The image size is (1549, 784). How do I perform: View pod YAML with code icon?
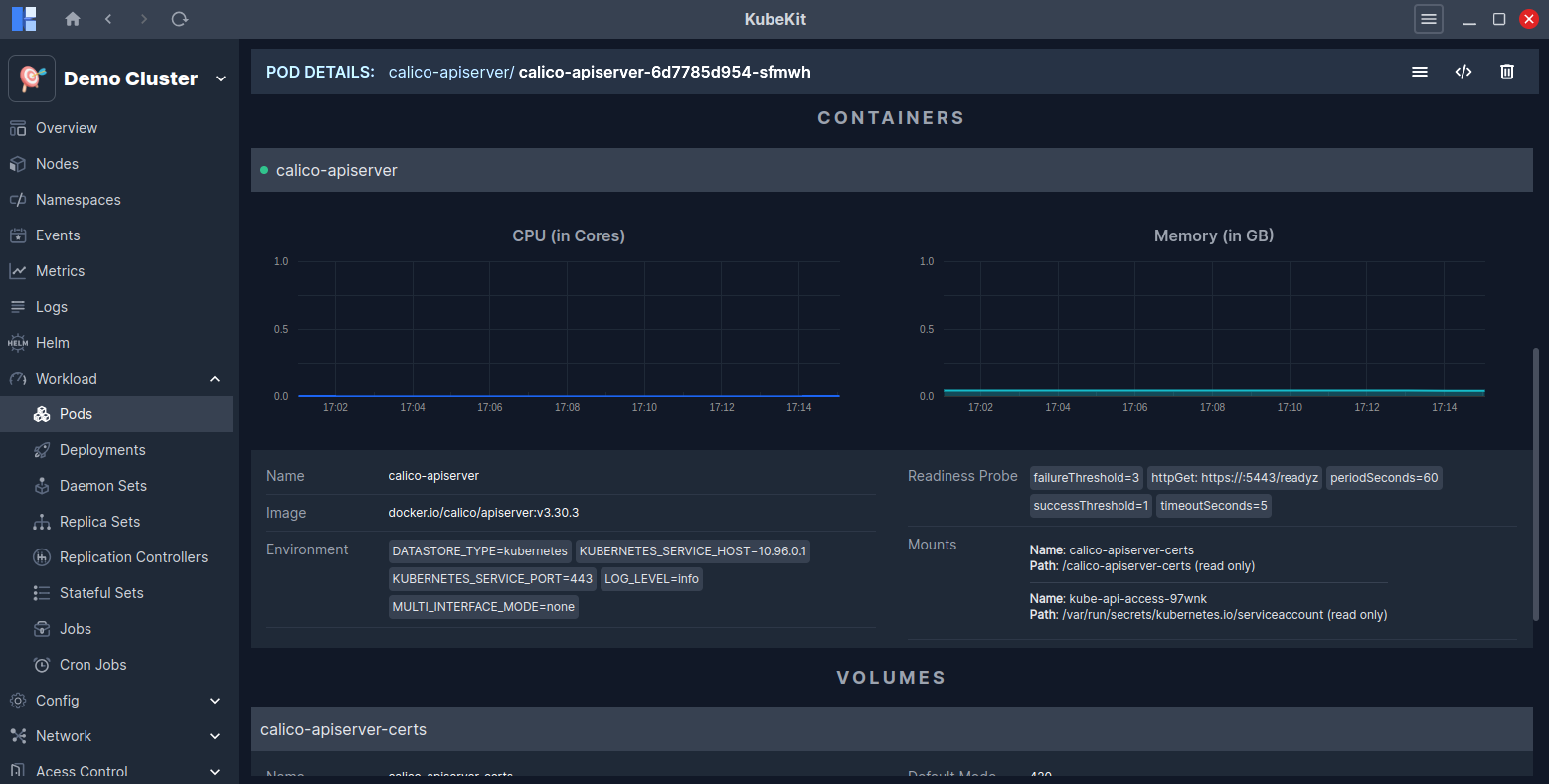tap(1463, 72)
